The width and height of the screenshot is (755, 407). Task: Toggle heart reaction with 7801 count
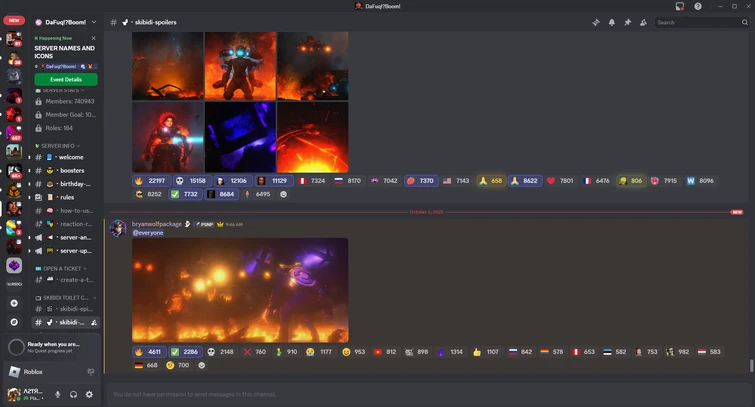point(560,181)
